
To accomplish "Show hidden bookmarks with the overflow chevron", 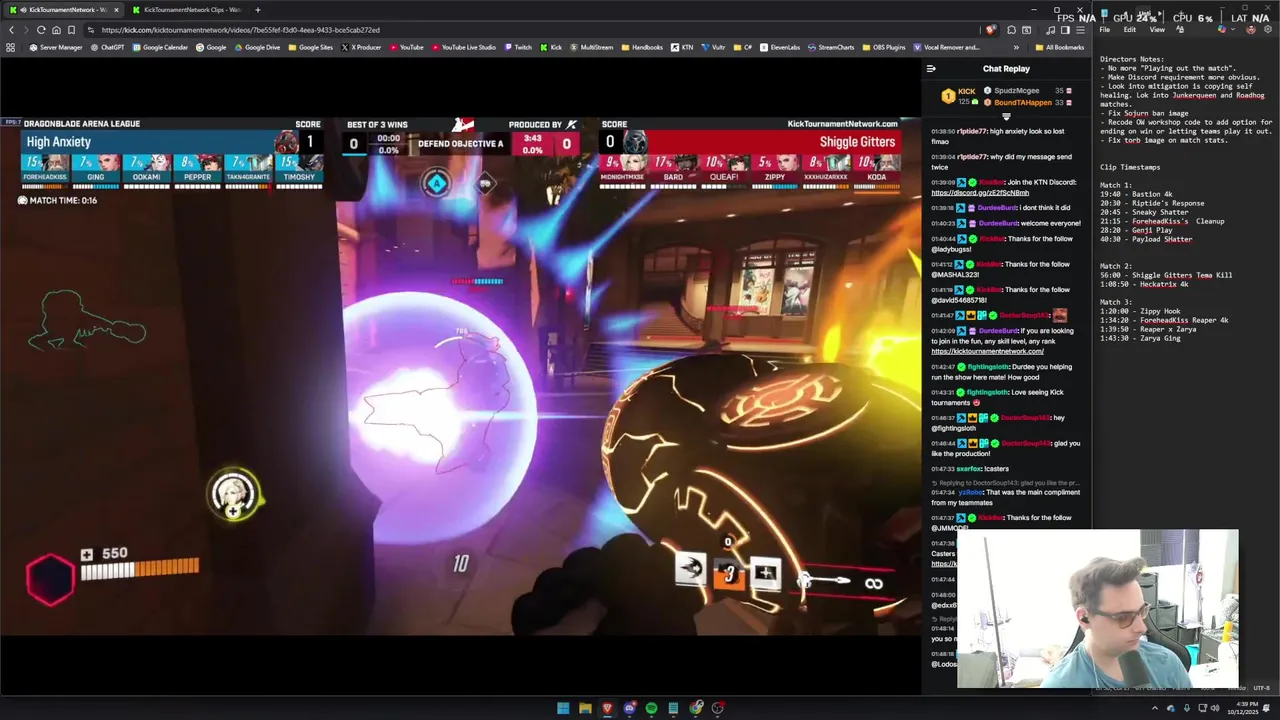I will 1016,47.
